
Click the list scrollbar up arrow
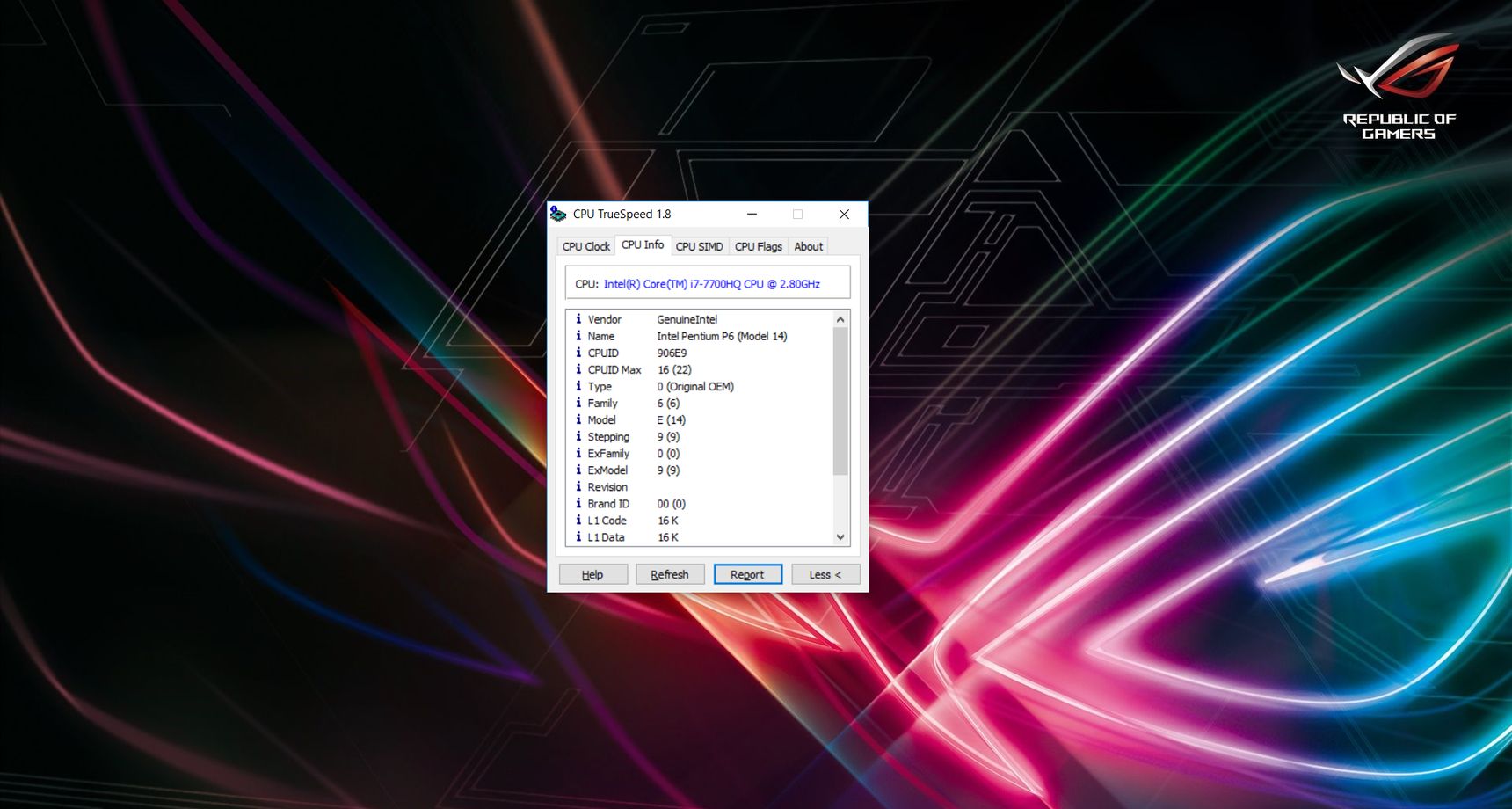(840, 319)
